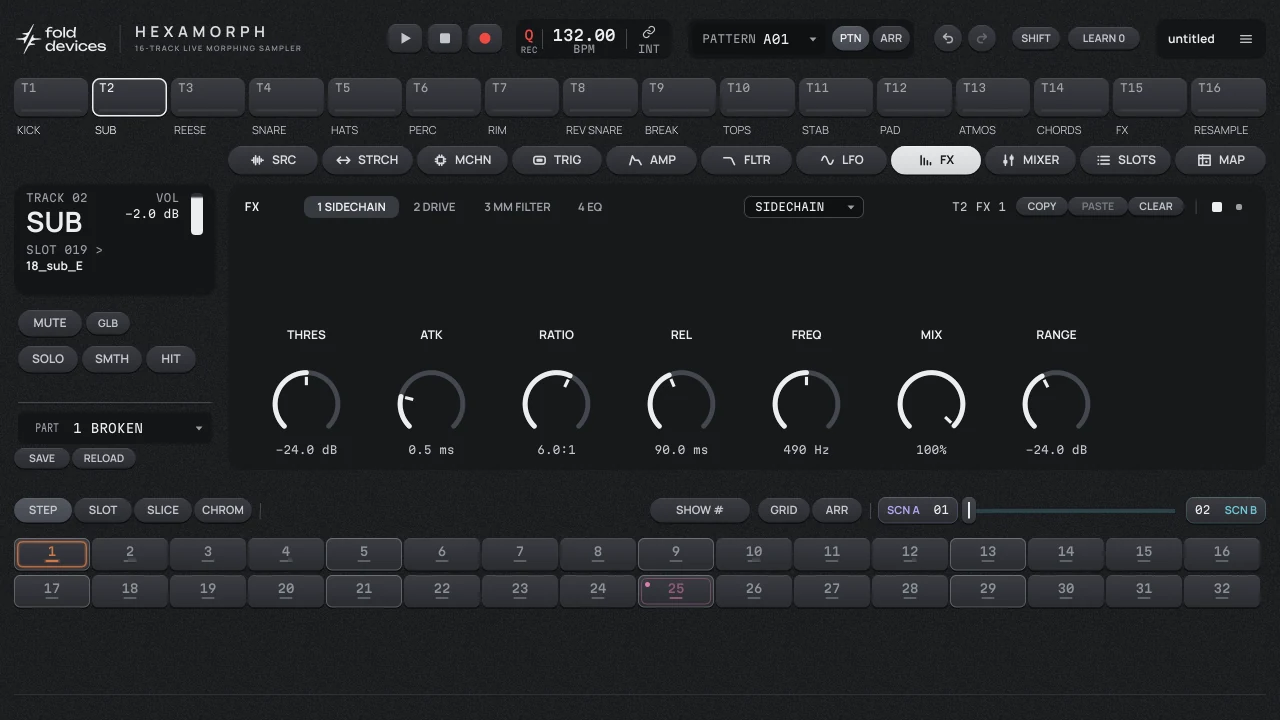Reload the current part

coord(104,458)
